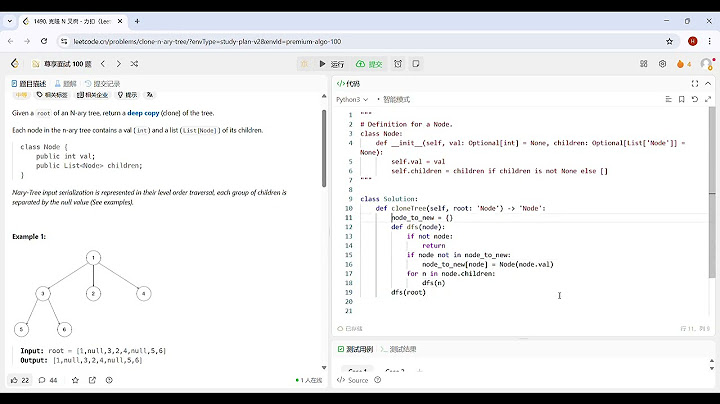Expand the editor with diagonal arrows icon
The height and width of the screenshot is (404, 720).
click(x=708, y=99)
